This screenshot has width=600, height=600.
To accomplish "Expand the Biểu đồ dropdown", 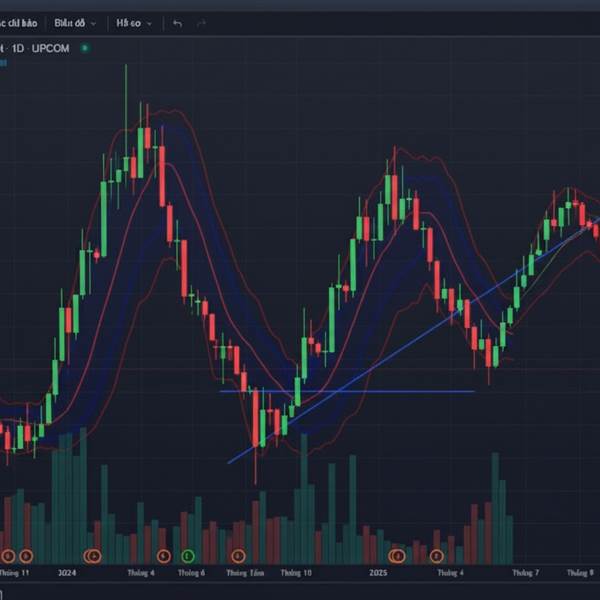I will 75,23.
